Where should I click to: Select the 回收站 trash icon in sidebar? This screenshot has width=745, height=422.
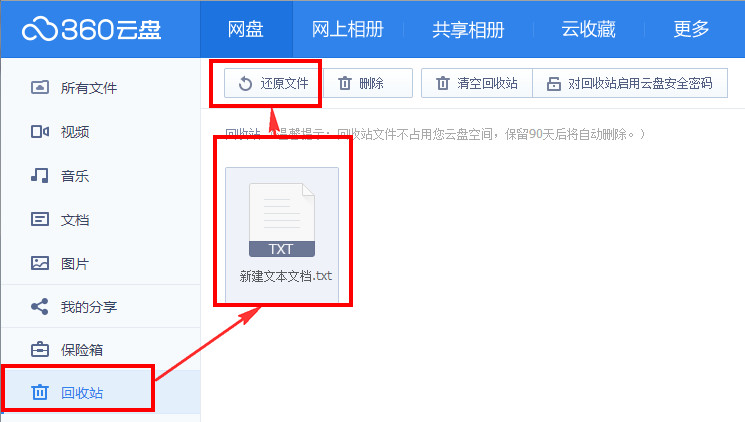40,393
